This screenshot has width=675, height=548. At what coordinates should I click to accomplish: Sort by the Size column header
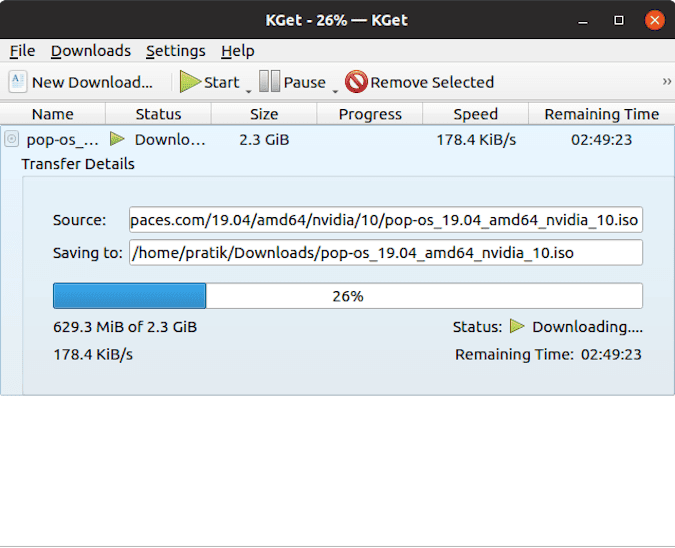[x=264, y=114]
